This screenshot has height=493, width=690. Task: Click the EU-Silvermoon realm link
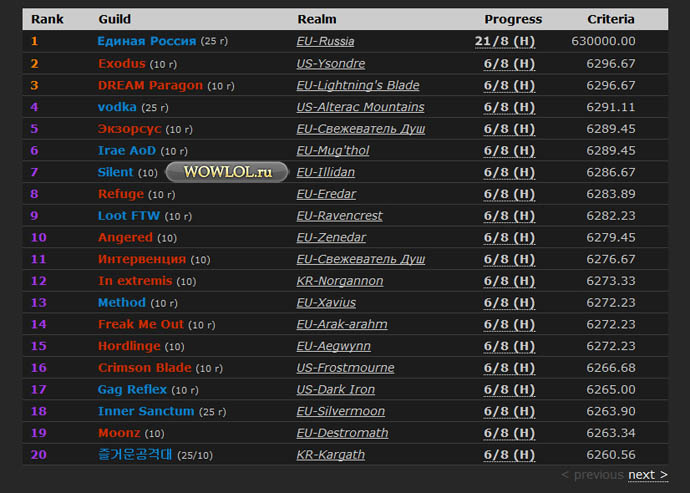point(340,411)
